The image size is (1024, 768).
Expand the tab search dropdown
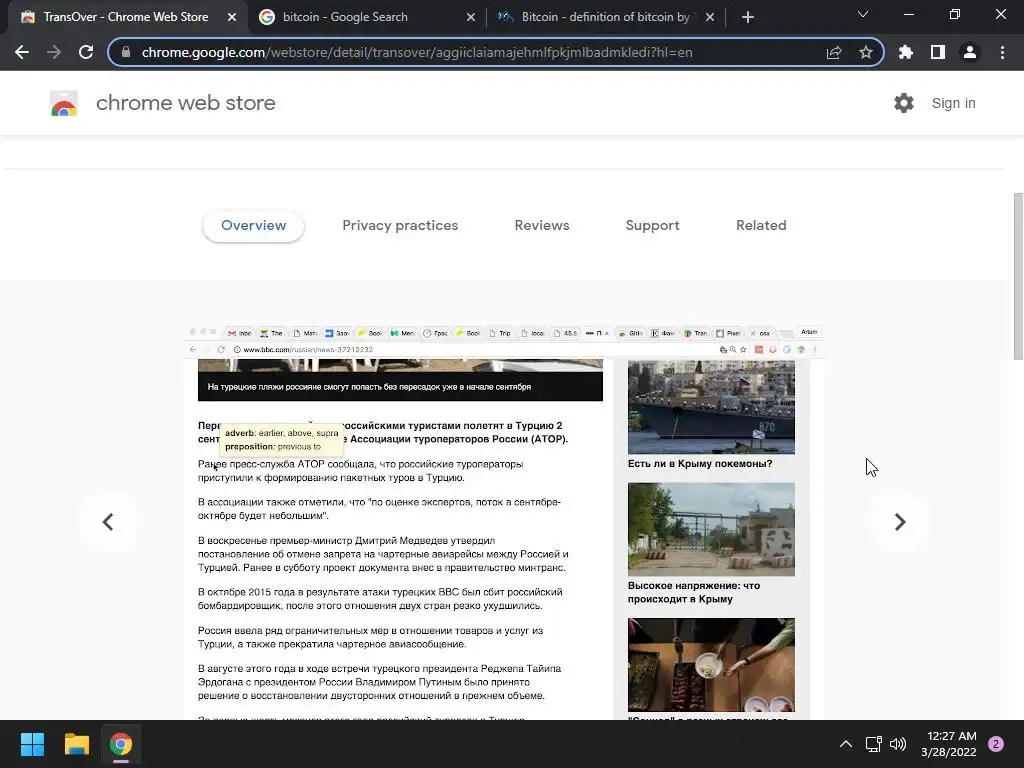863,14
